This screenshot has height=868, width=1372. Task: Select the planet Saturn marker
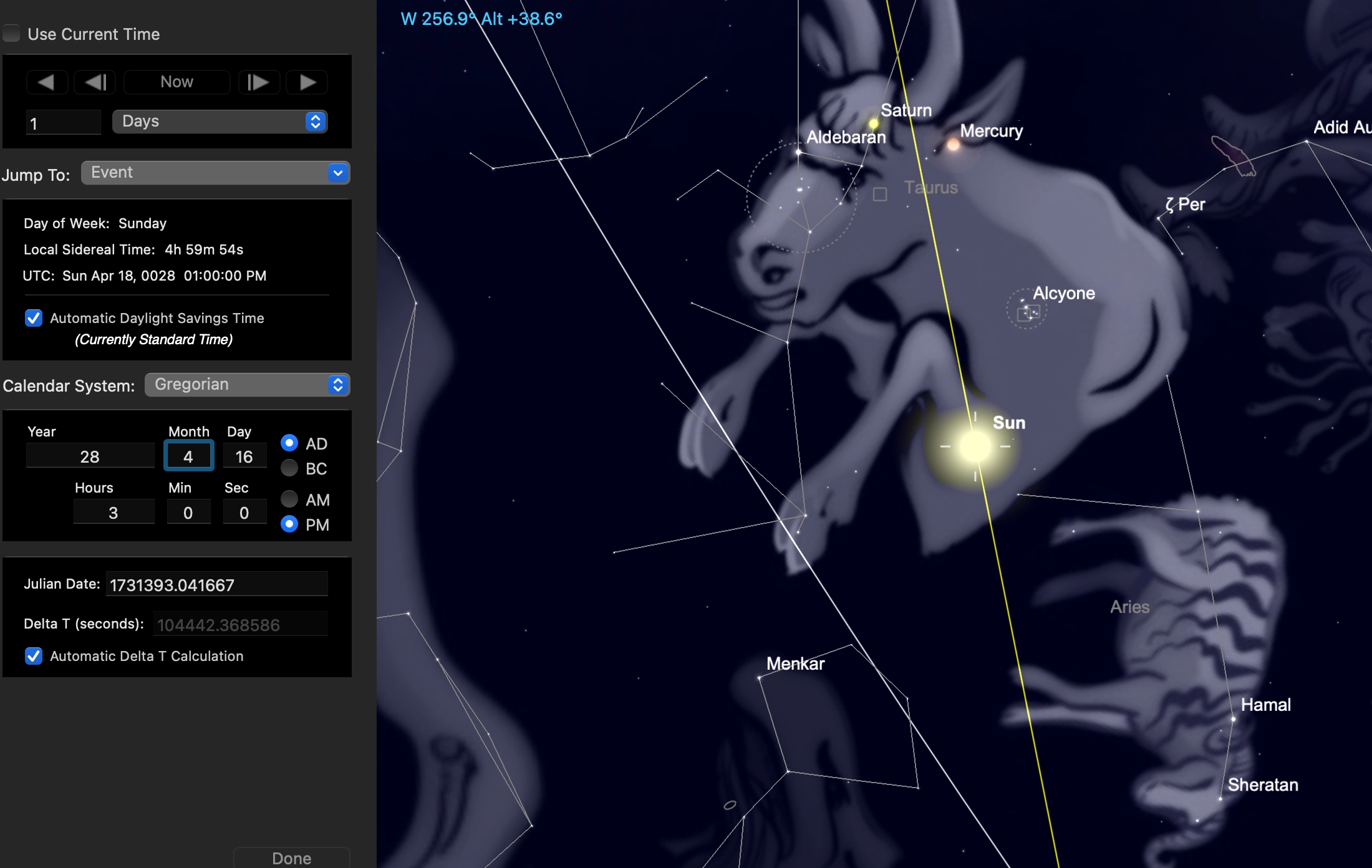click(874, 123)
